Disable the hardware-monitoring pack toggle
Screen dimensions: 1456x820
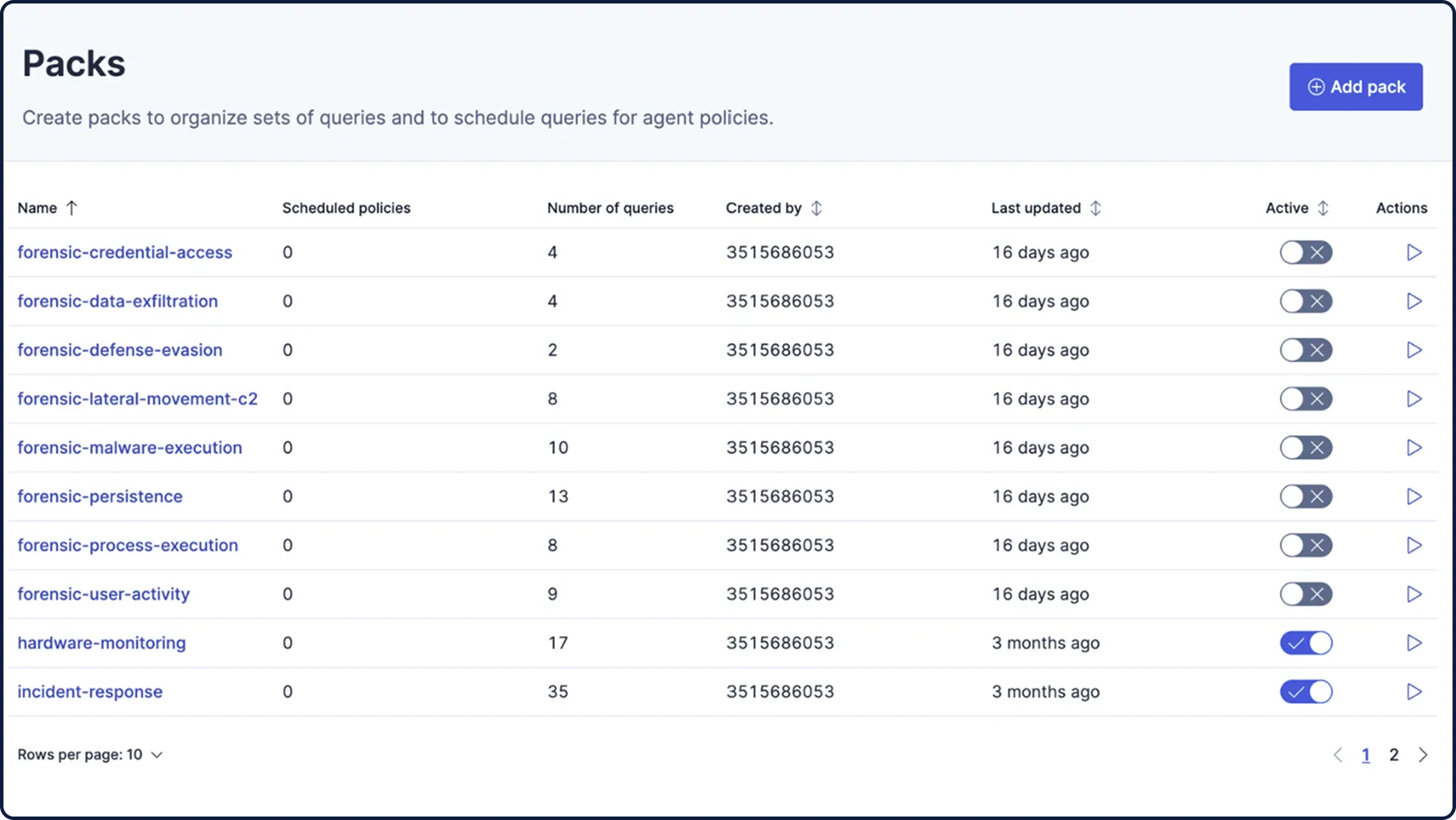coord(1305,643)
